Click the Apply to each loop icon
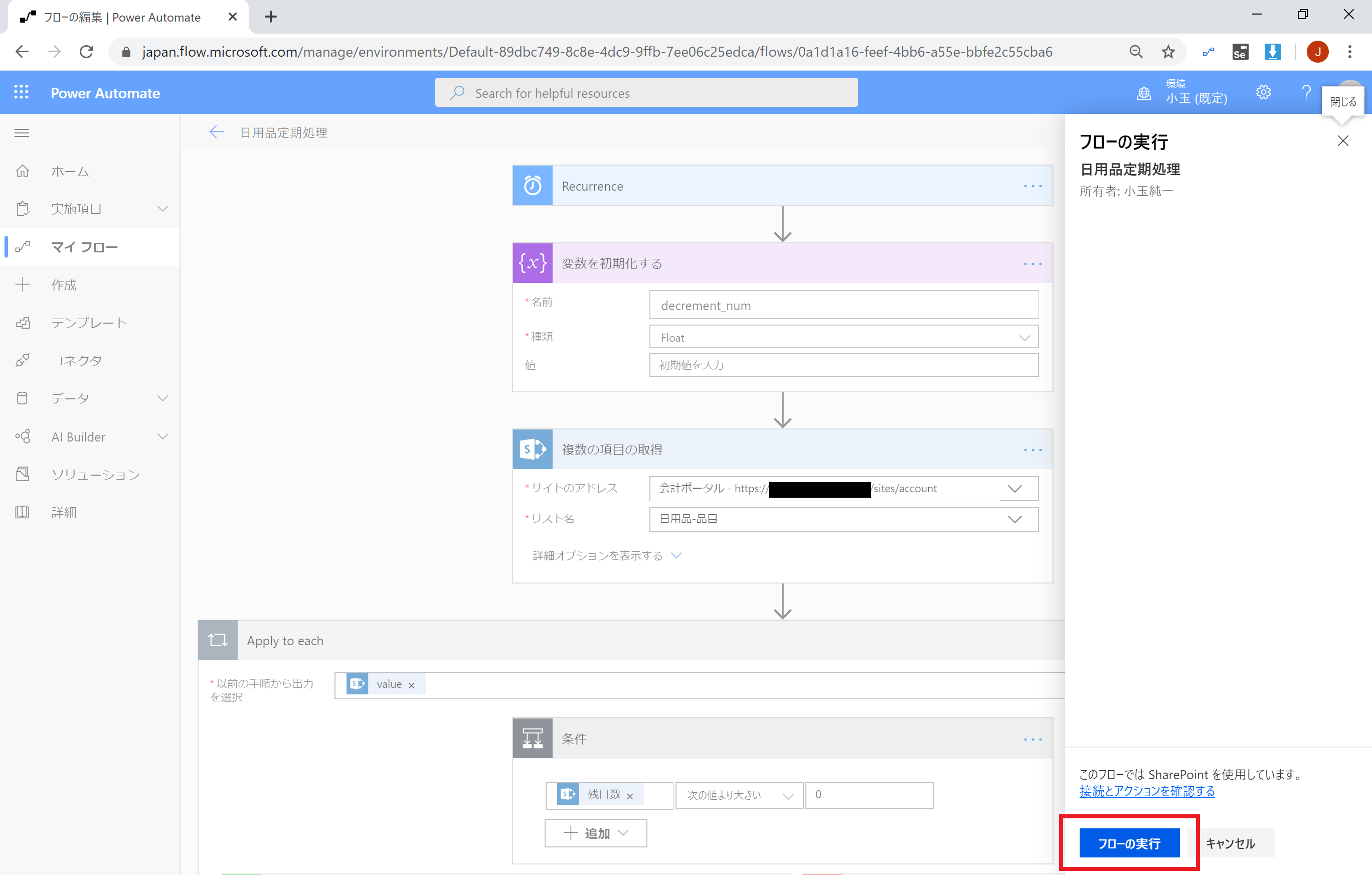The height and width of the screenshot is (875, 1372). tap(218, 640)
